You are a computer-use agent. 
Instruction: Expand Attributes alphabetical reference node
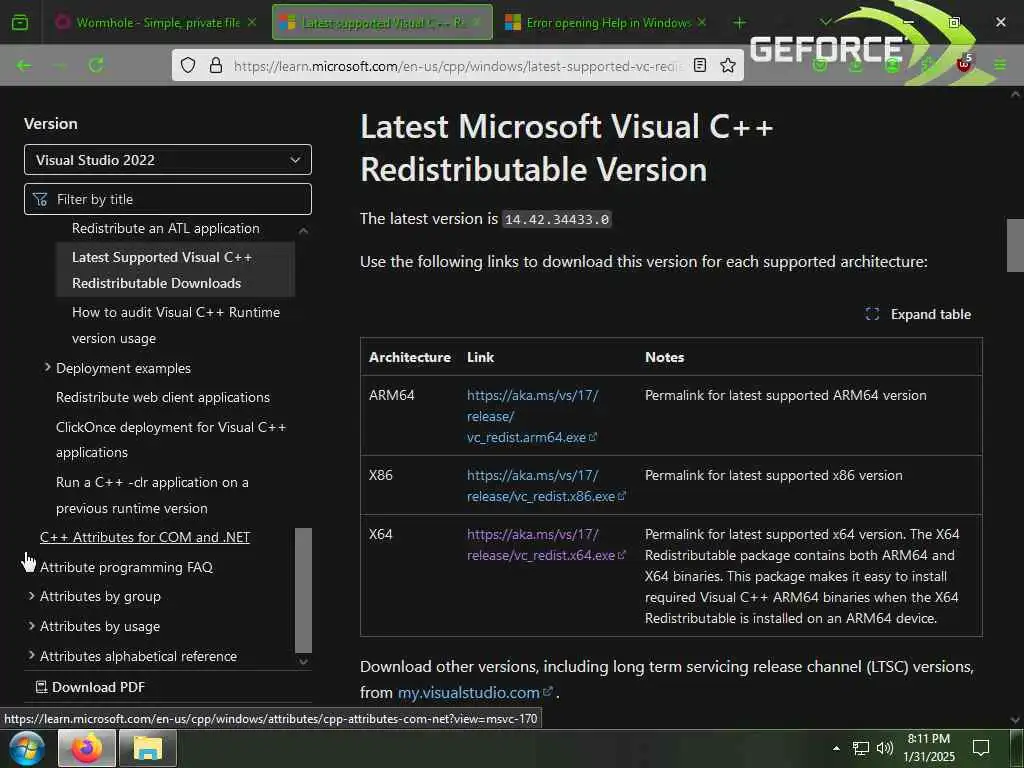tap(31, 655)
